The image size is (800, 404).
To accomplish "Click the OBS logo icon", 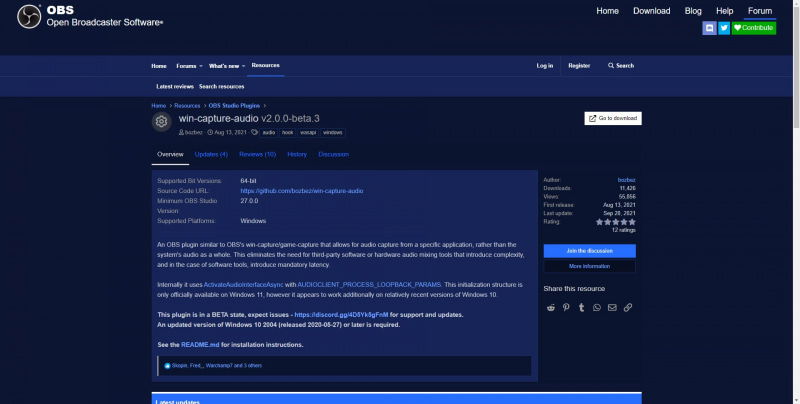I will point(29,16).
